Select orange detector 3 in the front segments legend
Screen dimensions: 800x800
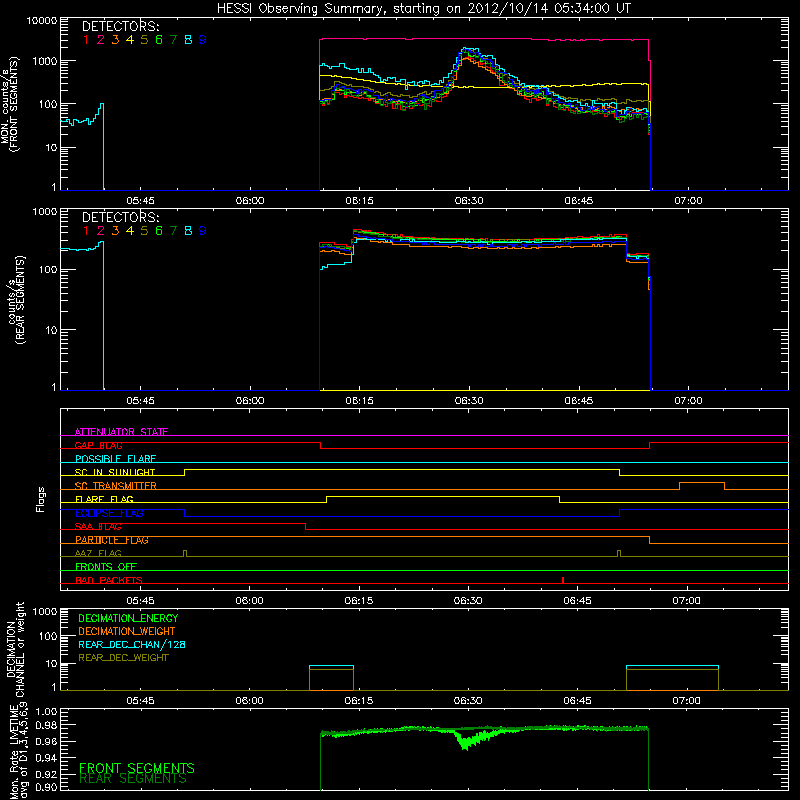[x=115, y=40]
